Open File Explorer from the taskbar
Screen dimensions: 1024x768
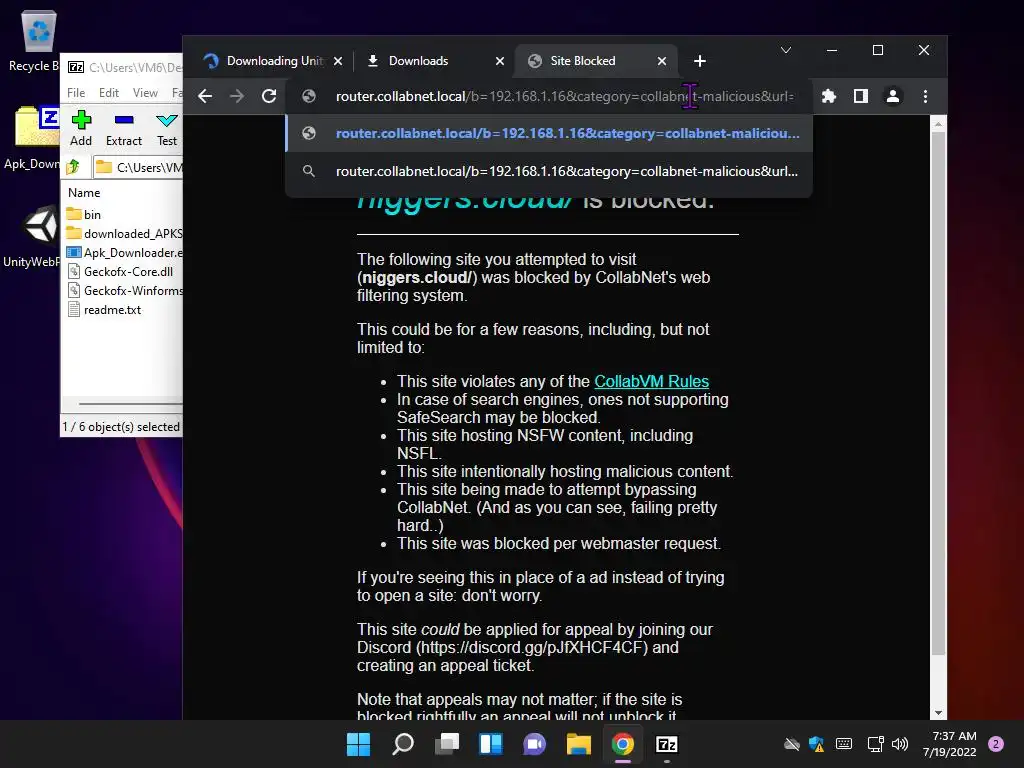click(x=579, y=744)
